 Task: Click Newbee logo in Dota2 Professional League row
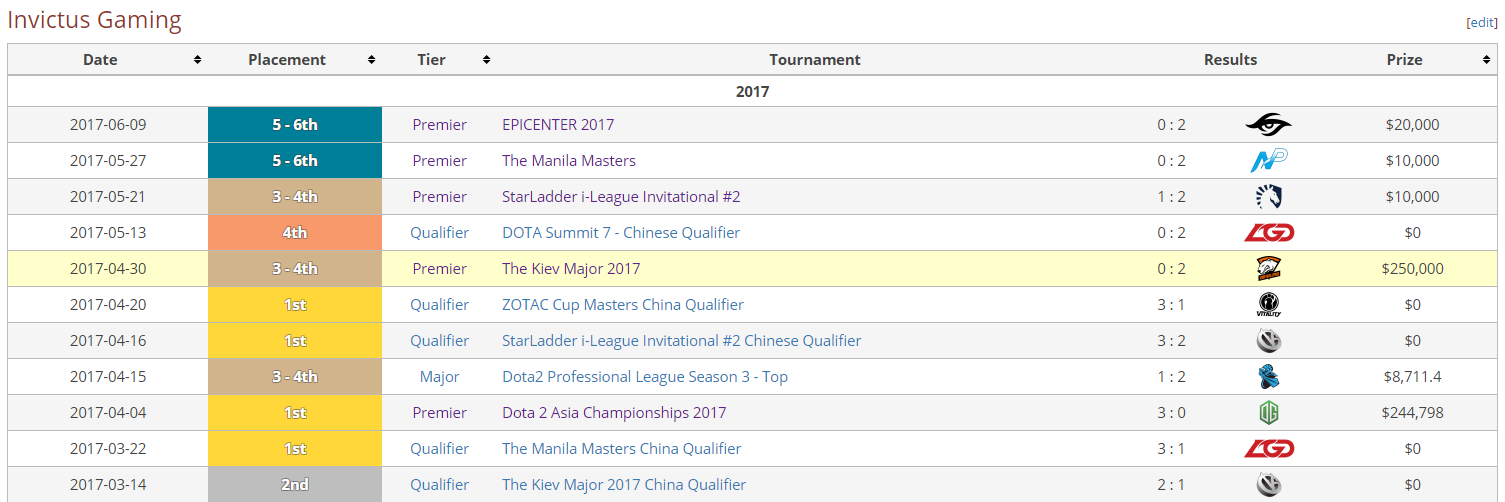1268,377
